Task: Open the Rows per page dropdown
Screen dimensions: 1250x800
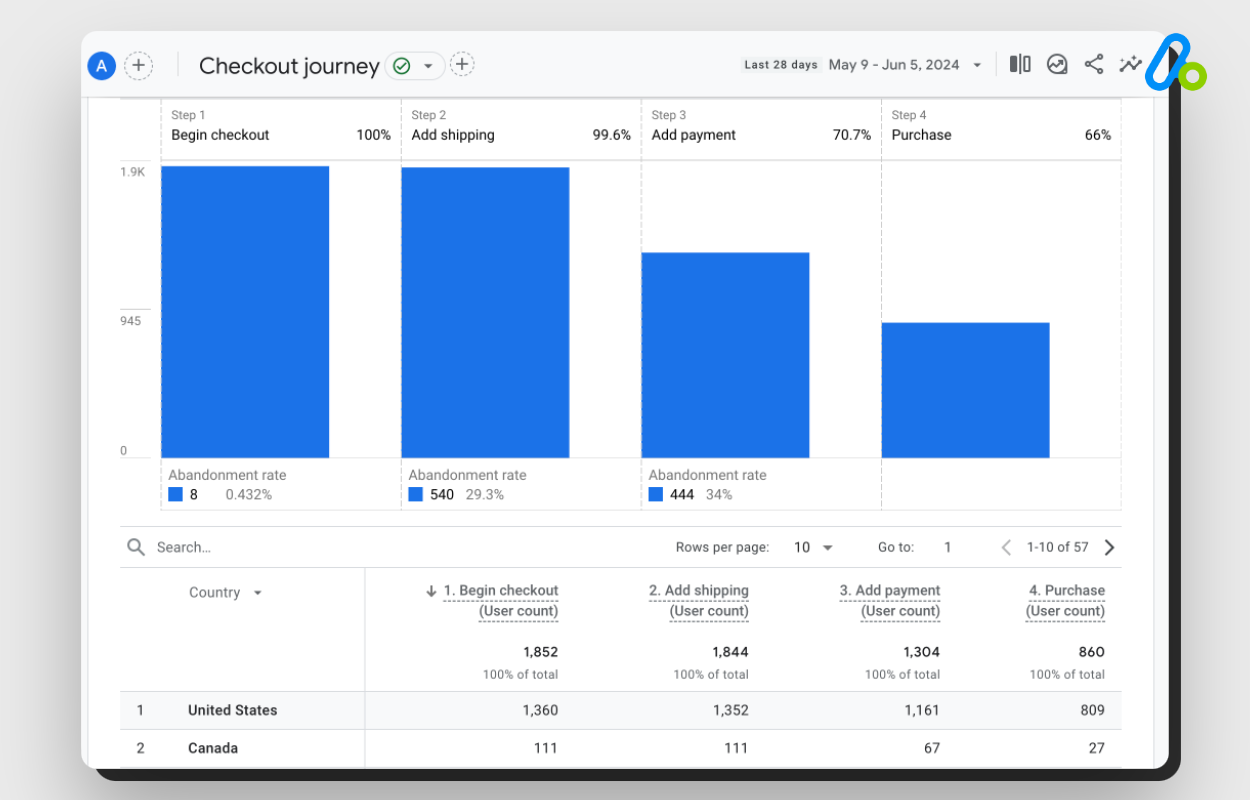Action: click(x=814, y=547)
